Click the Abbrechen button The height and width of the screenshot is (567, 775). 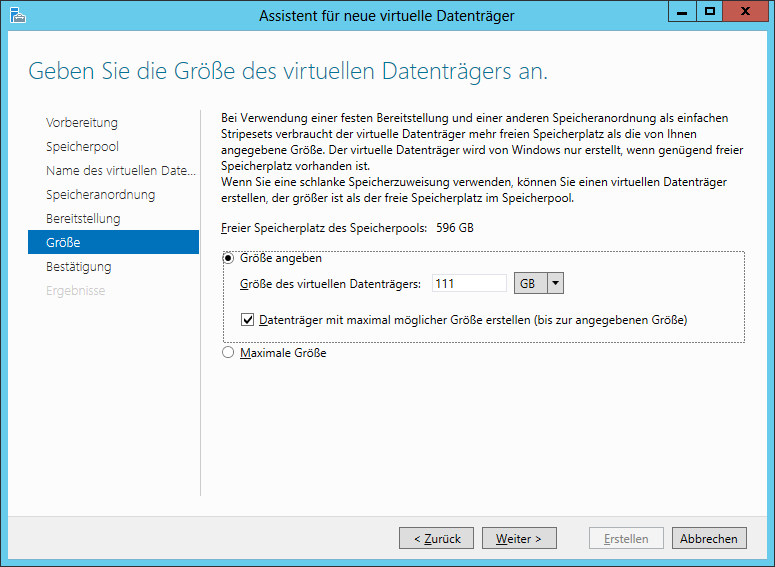(x=709, y=538)
